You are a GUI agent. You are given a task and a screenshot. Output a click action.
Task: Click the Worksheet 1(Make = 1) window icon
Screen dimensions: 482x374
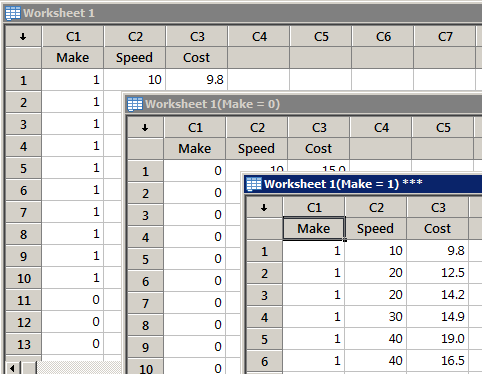(x=254, y=184)
